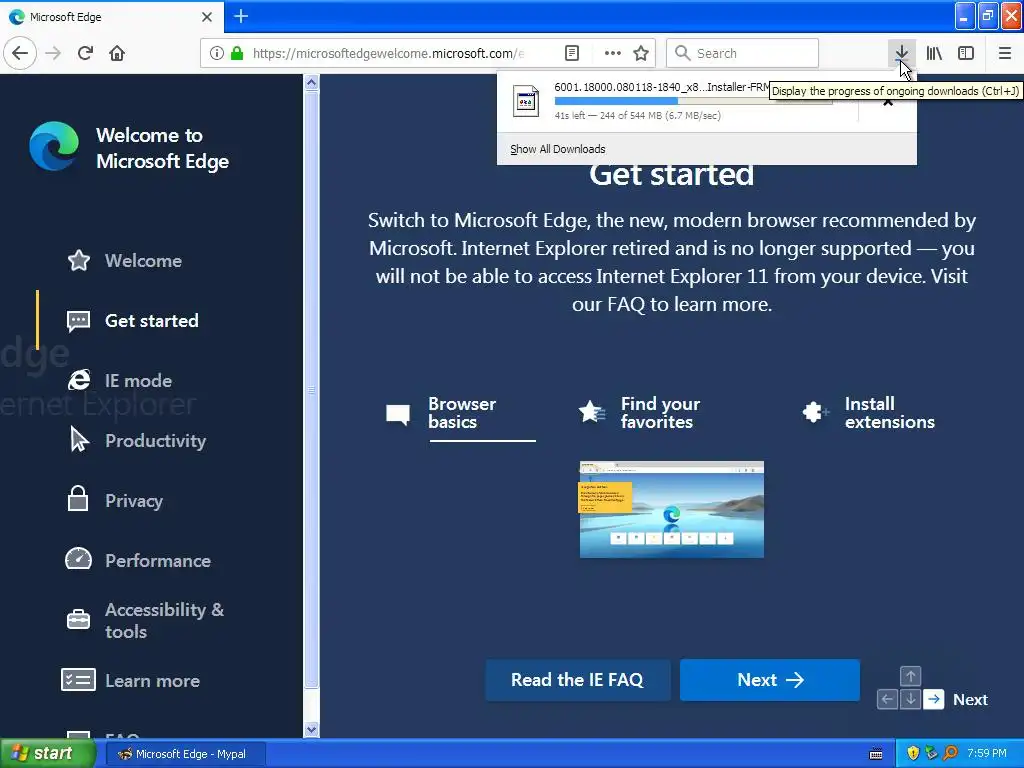The height and width of the screenshot is (768, 1024).
Task: Click the right arrow key hint icon
Action: [x=934, y=699]
